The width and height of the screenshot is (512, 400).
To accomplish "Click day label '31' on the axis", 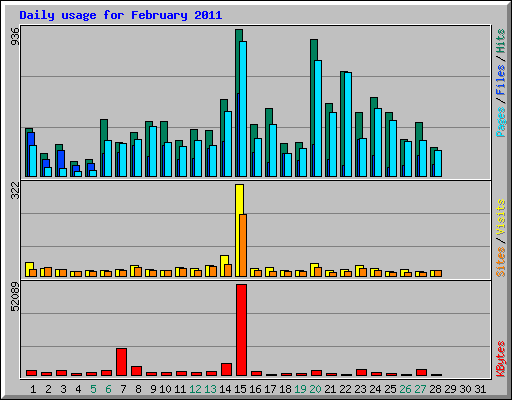I will pyautogui.click(x=480, y=389).
